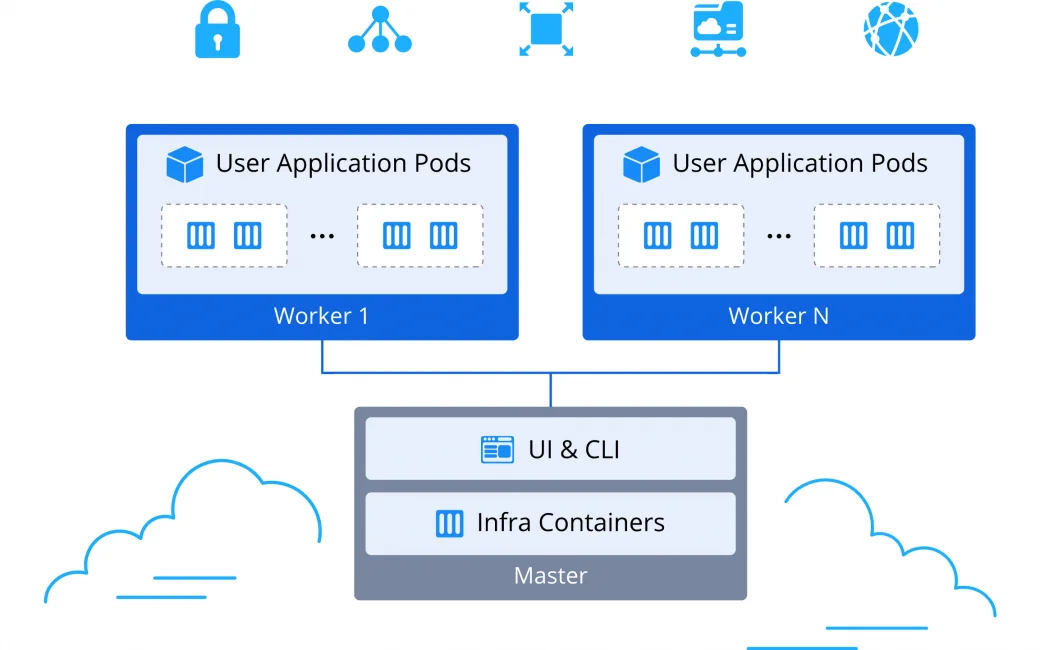This screenshot has height=650, width=1040.
Task: Click the ellipsis between Worker 1 pods
Action: 322,237
